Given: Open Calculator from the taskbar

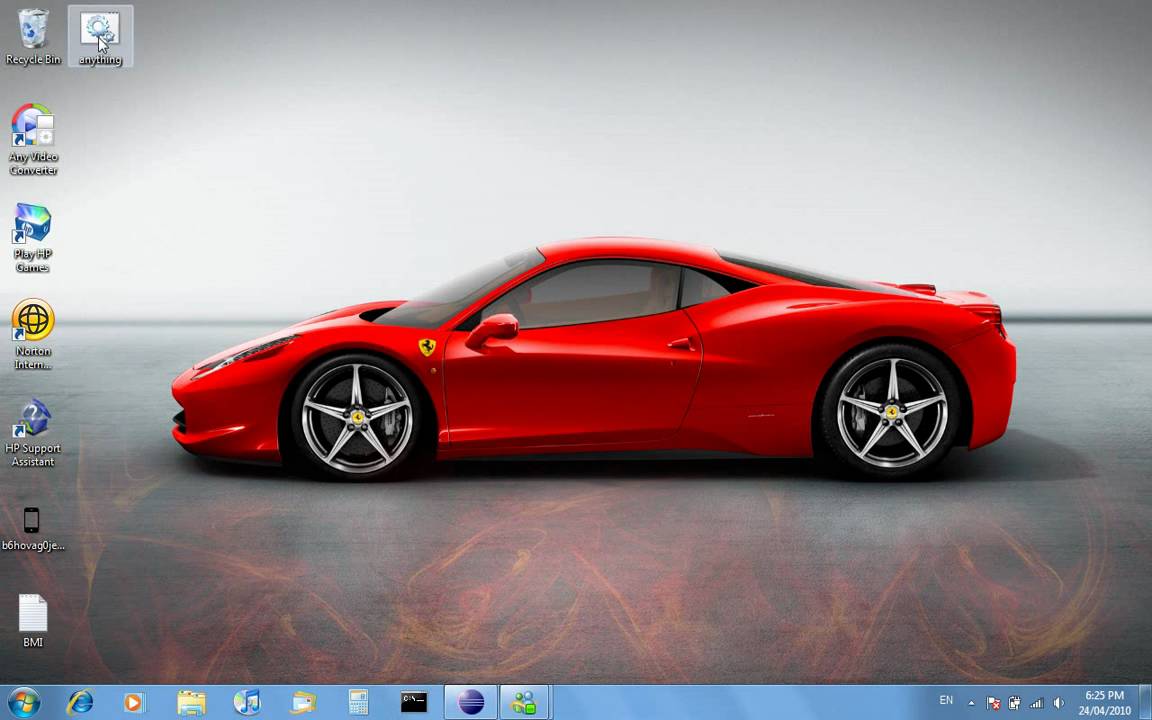Looking at the screenshot, I should [359, 702].
